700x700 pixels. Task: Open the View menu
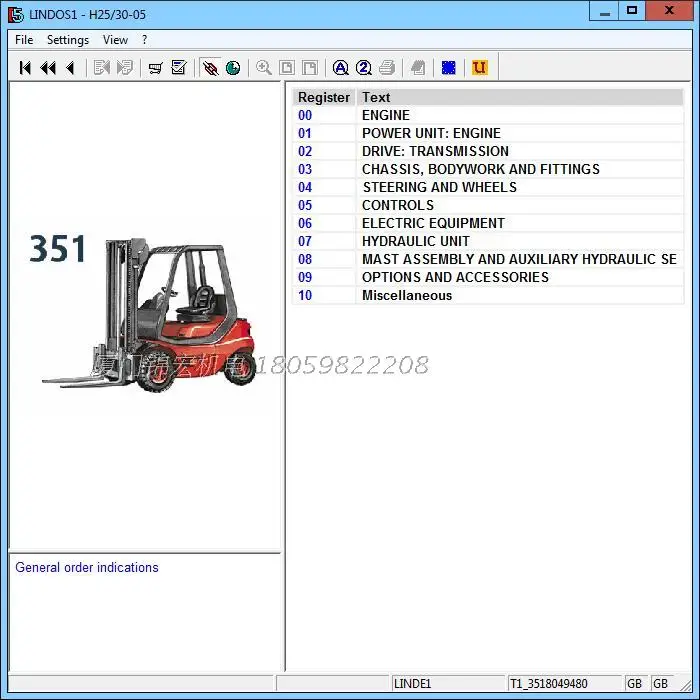(115, 40)
